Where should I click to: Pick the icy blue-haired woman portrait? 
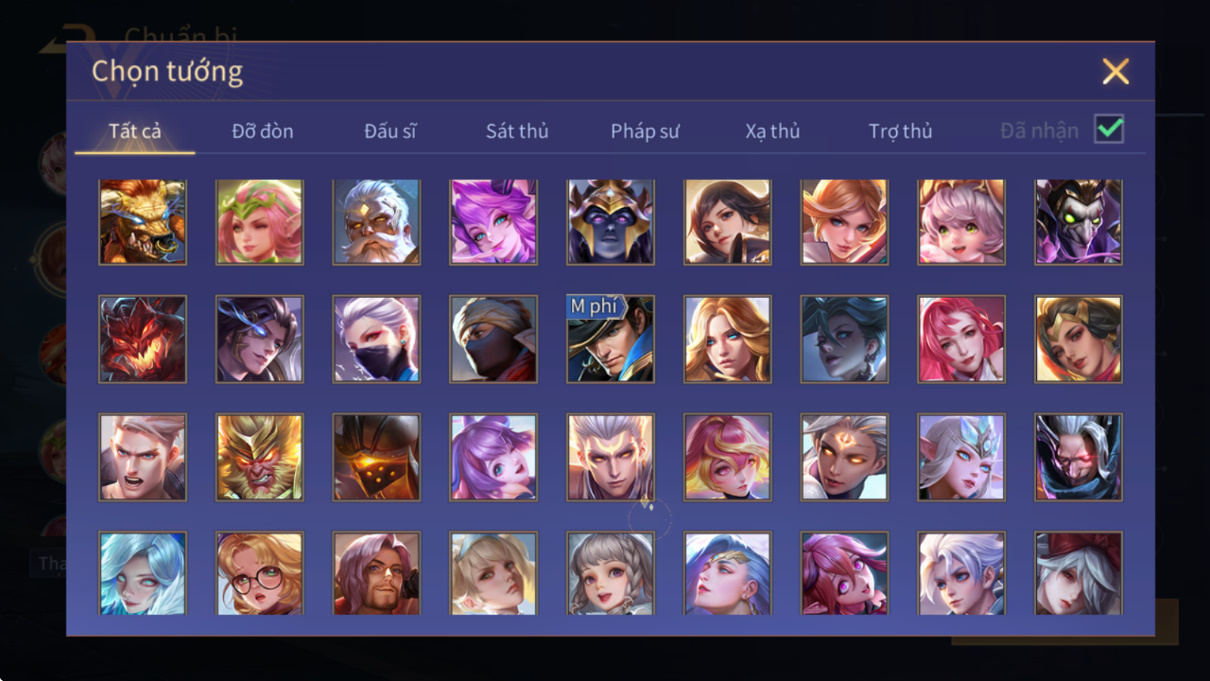point(142,573)
